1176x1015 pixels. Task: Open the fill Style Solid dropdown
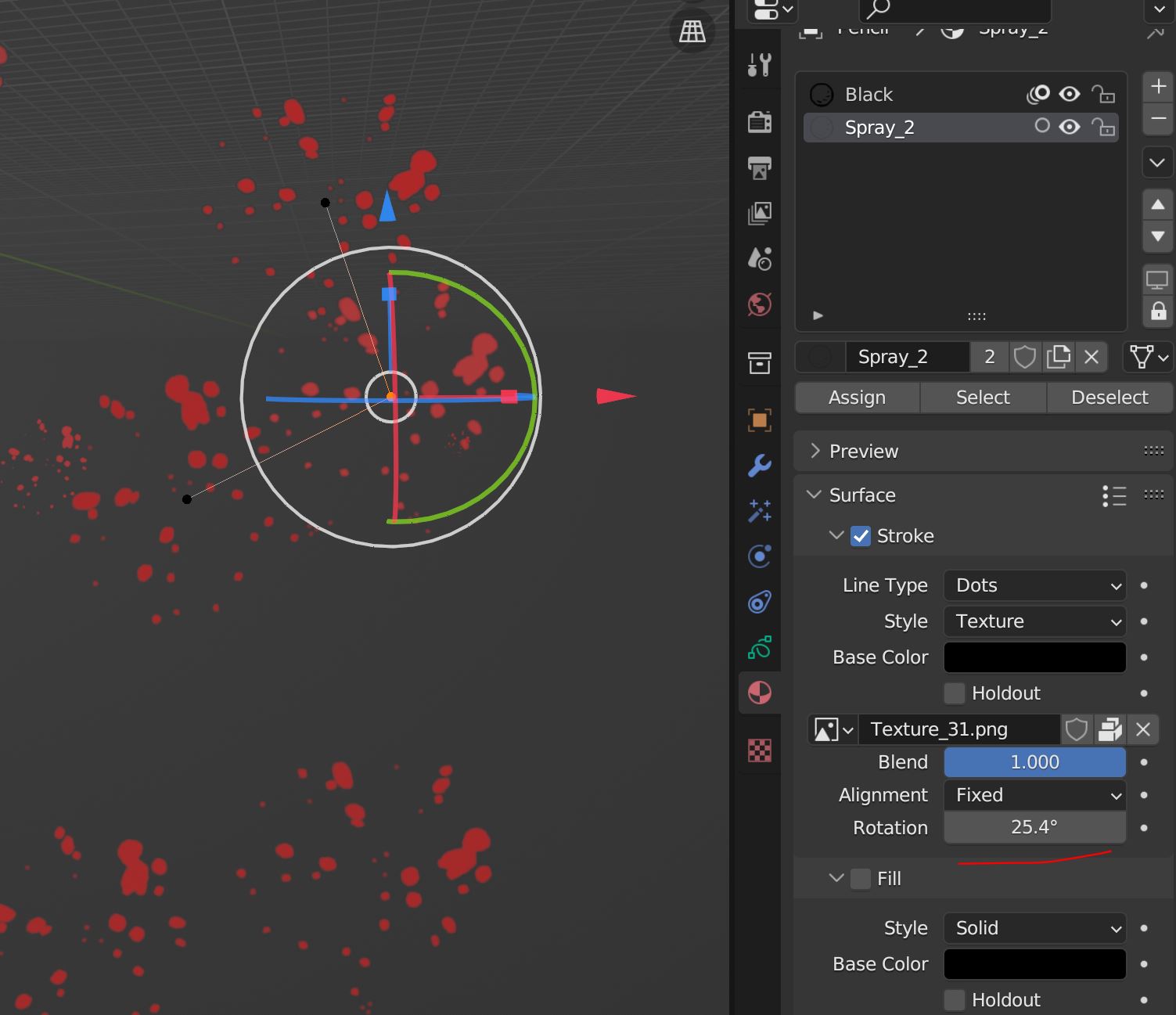click(1034, 928)
